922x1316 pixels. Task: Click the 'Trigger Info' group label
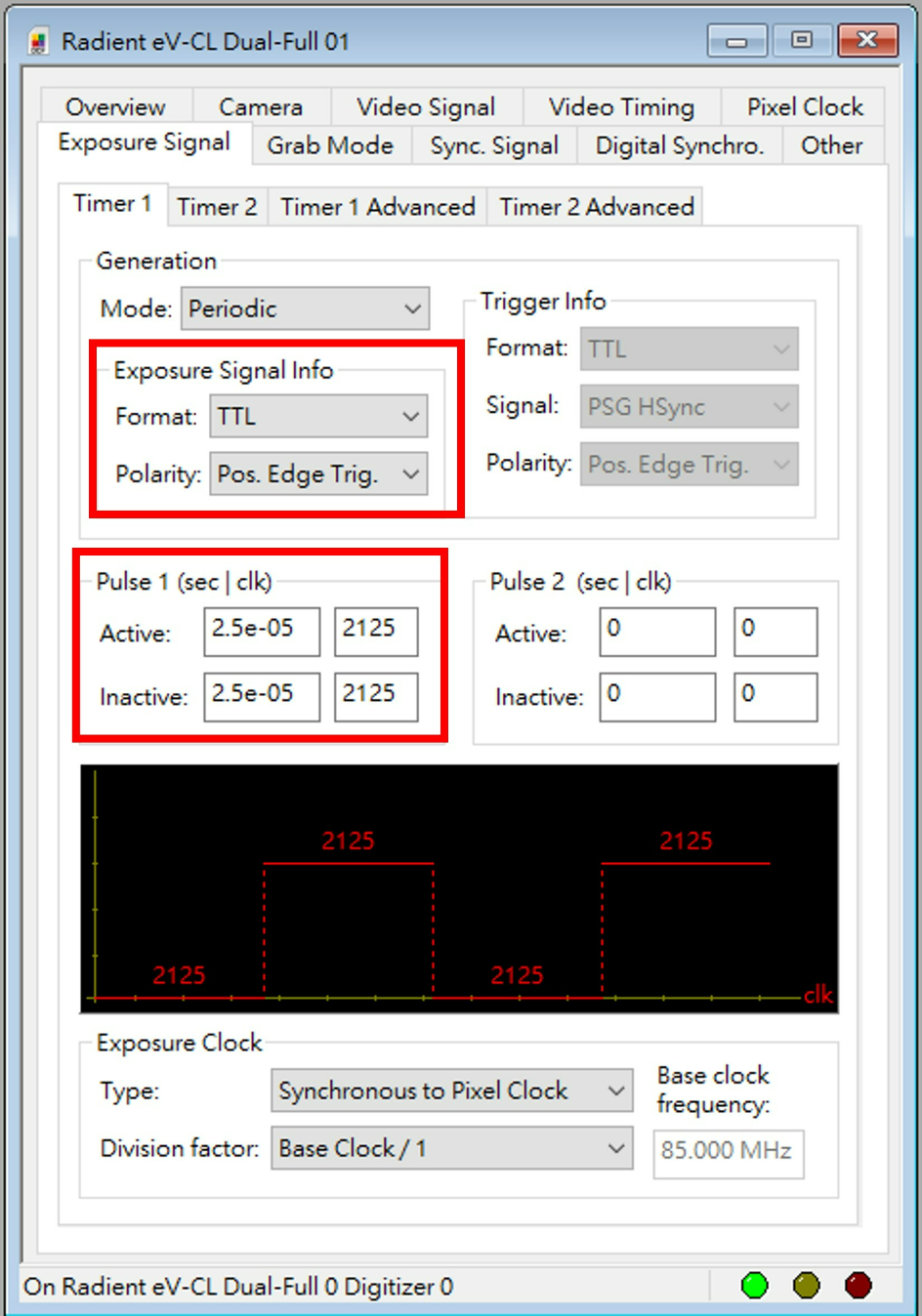coord(543,302)
